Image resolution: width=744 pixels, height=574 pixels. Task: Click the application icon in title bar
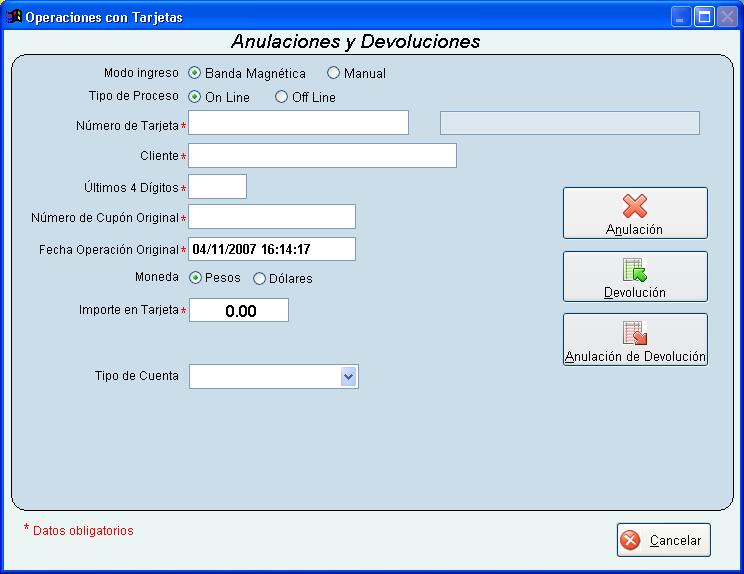14,17
